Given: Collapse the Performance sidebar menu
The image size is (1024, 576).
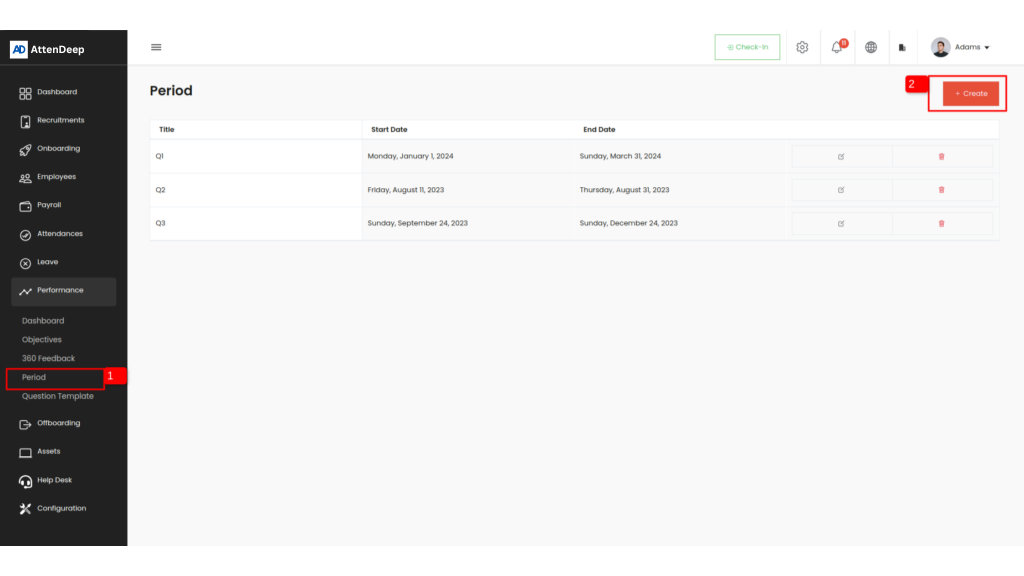Looking at the screenshot, I should click(x=64, y=291).
